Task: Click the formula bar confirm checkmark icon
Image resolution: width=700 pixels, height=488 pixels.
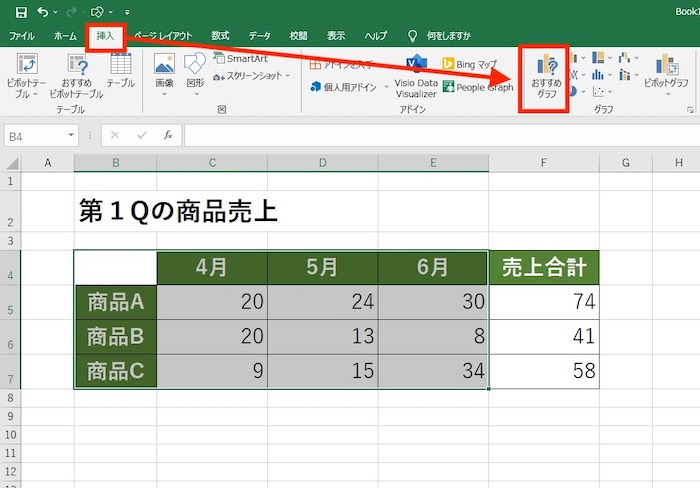Action: click(142, 135)
